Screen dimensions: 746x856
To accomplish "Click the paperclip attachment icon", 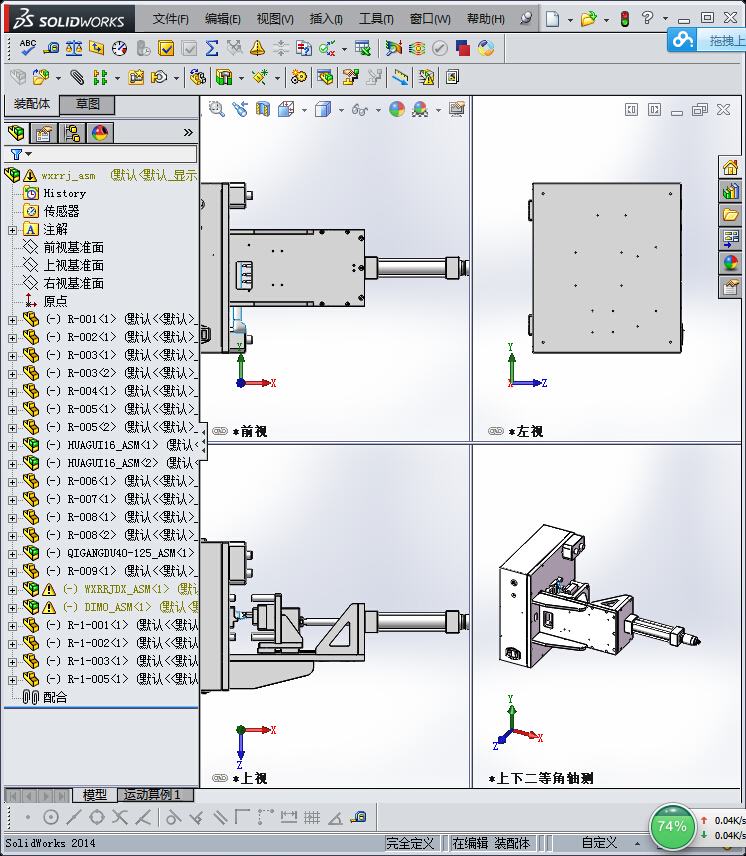I will [x=77, y=78].
